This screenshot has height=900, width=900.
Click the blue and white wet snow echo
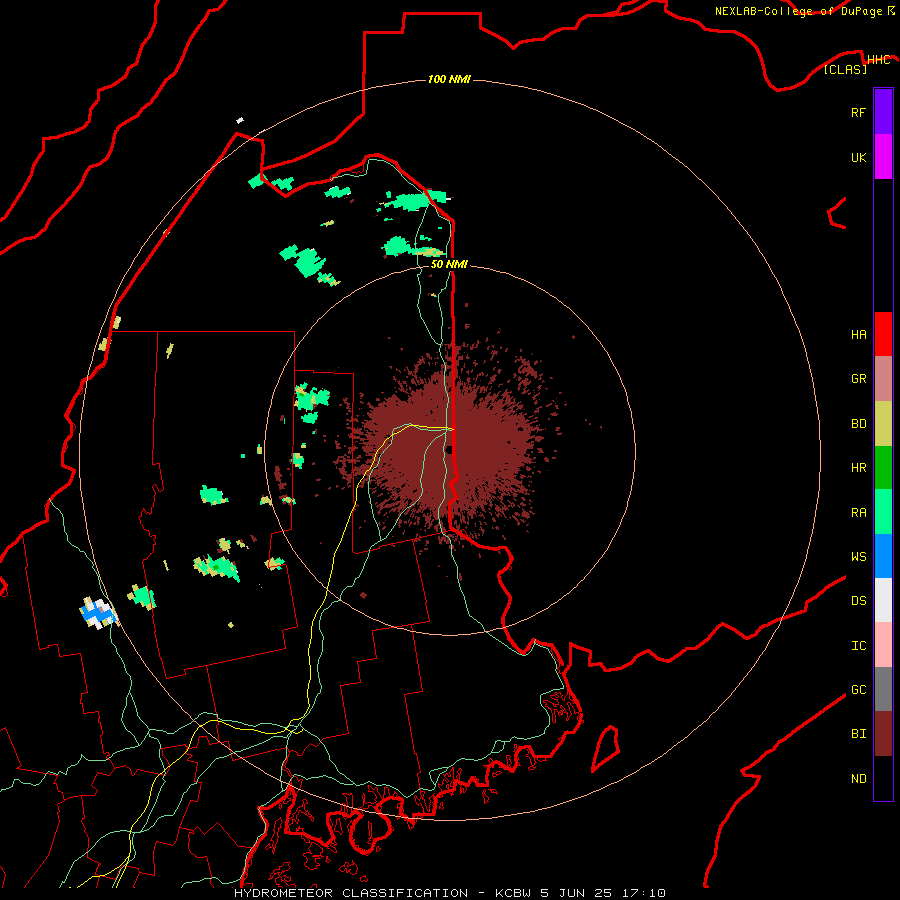point(98,613)
